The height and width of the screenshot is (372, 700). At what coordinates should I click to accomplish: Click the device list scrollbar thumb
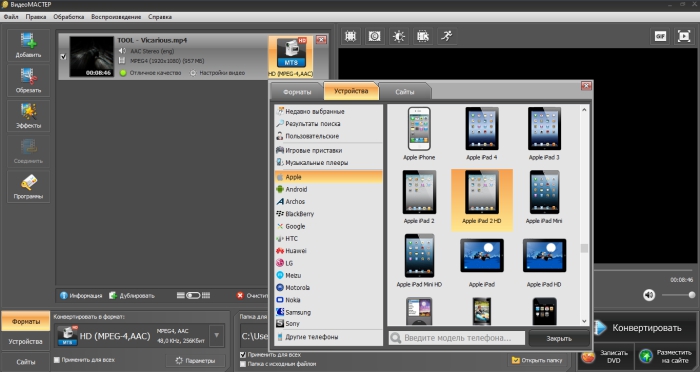coord(584,248)
